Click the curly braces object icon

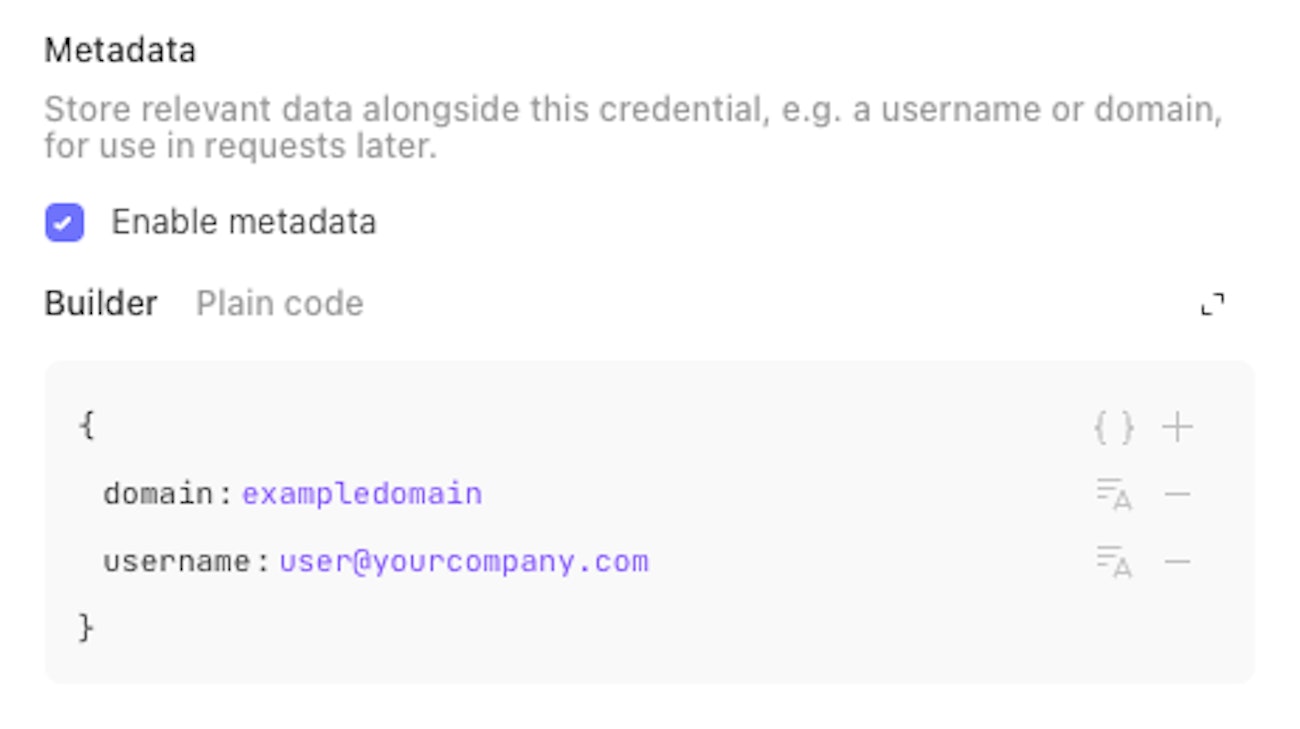pos(1114,428)
